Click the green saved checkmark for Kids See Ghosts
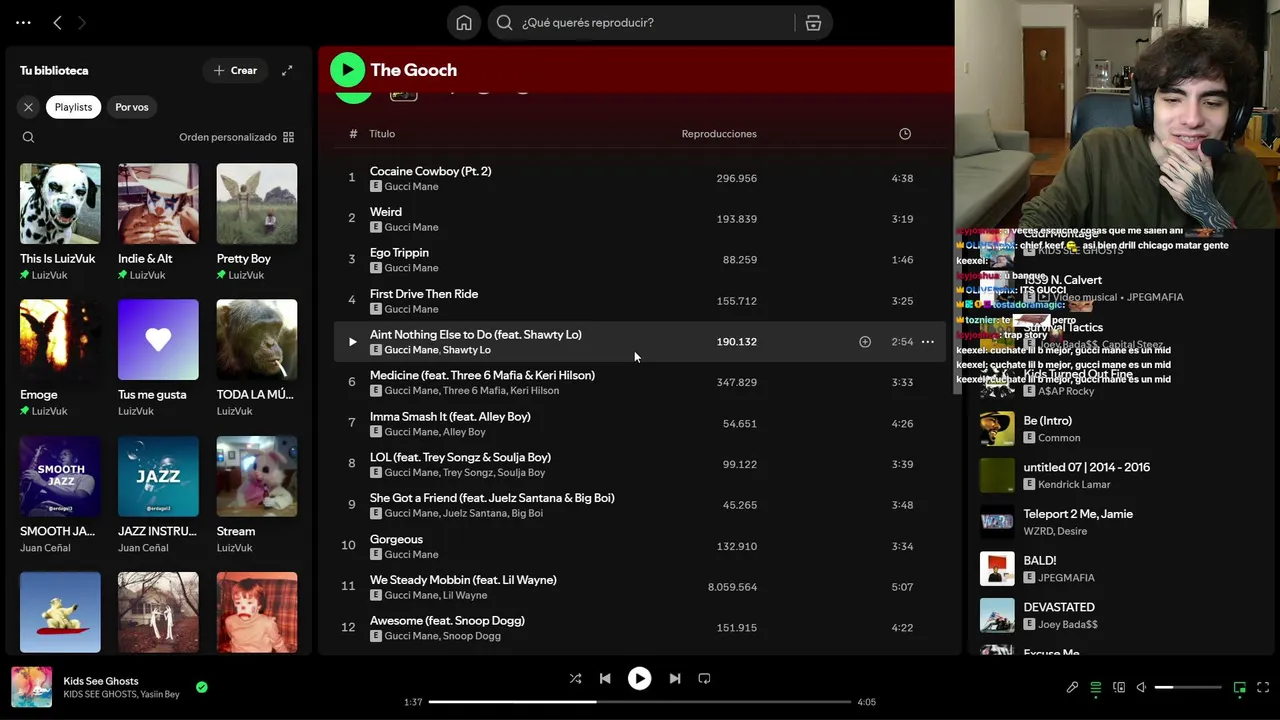 [x=202, y=688]
